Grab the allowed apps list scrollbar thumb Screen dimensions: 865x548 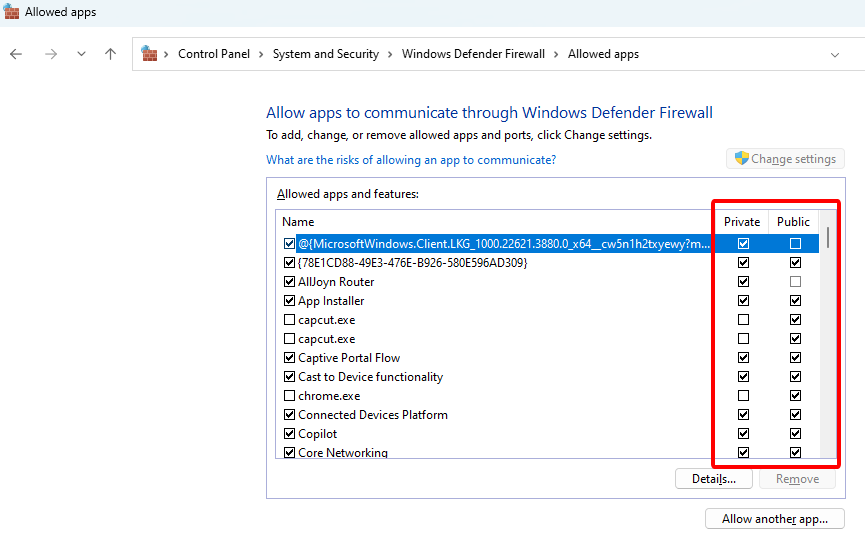827,237
